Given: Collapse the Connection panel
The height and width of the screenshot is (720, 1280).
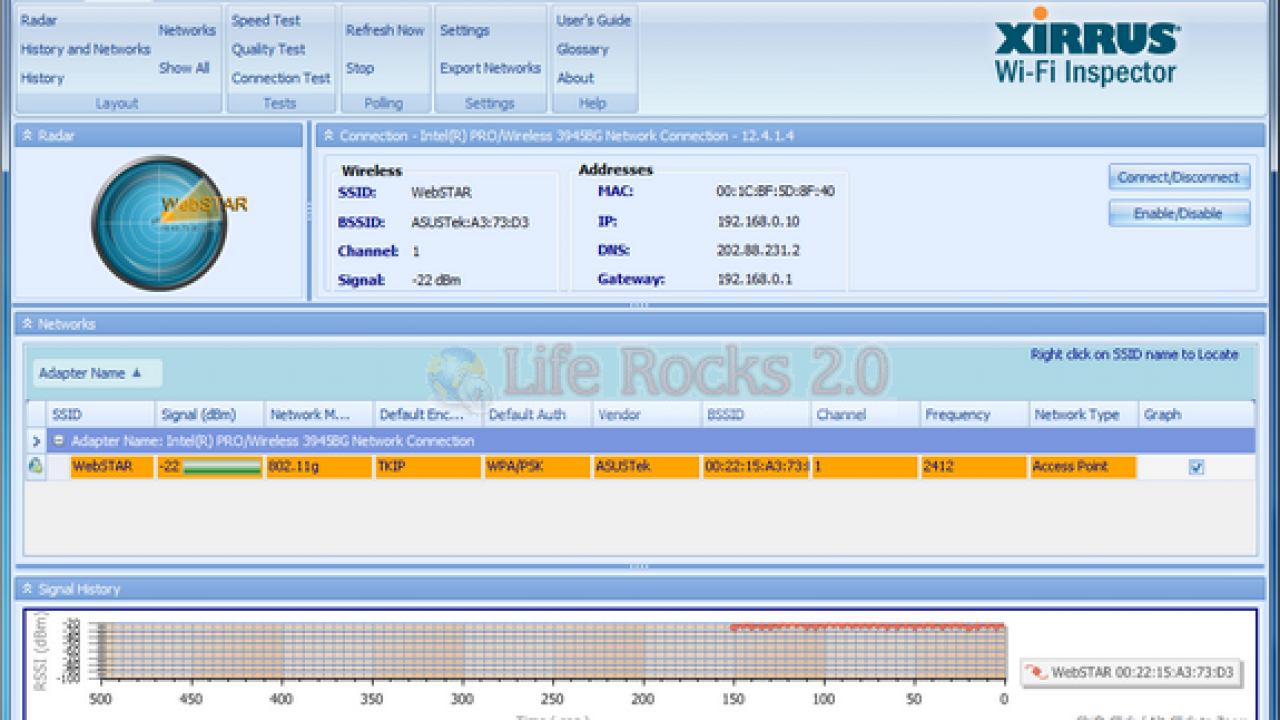Looking at the screenshot, I should [328, 135].
